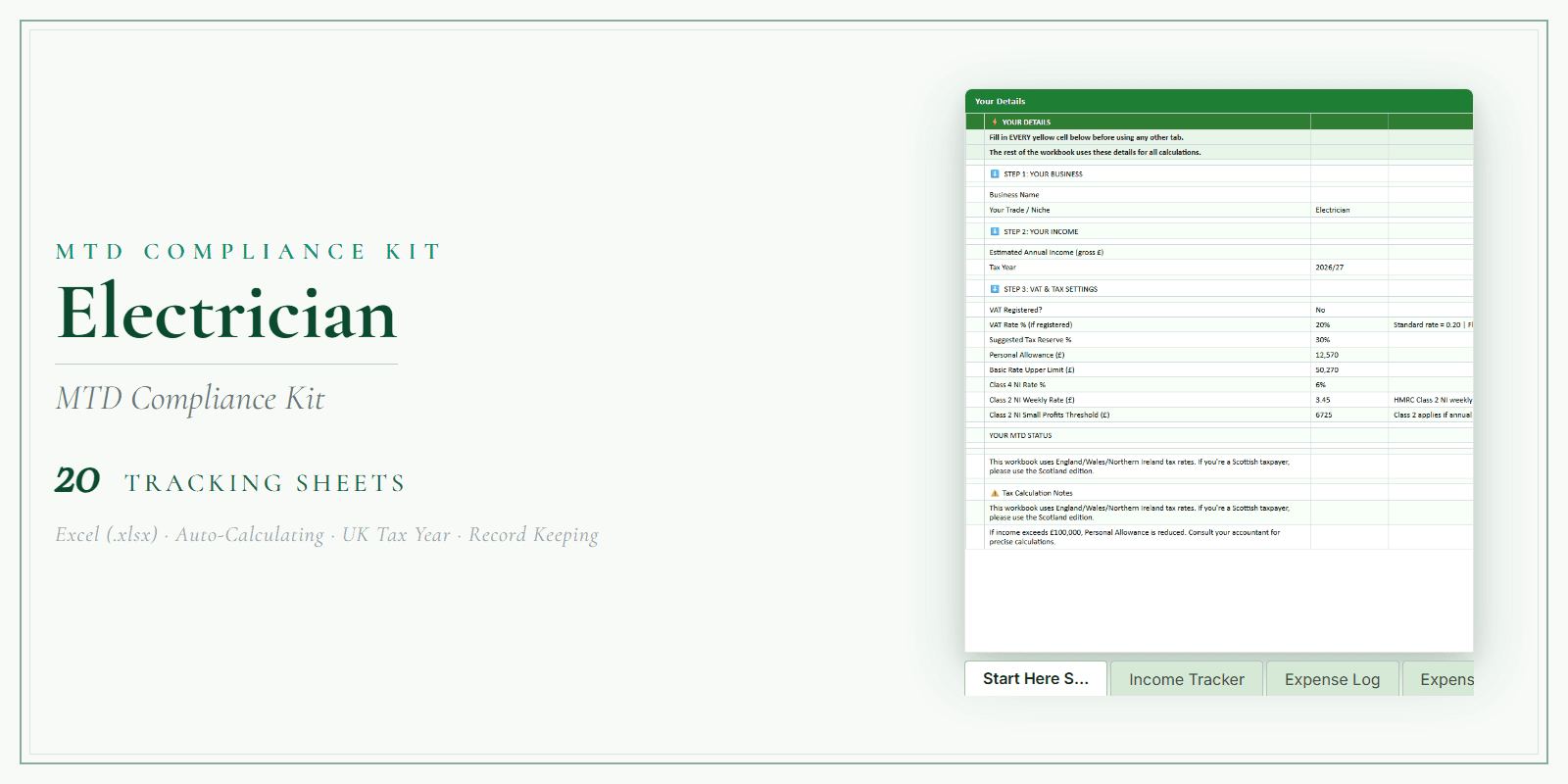Click the Estimated Annual Income label
1568x784 pixels.
coord(1046,252)
